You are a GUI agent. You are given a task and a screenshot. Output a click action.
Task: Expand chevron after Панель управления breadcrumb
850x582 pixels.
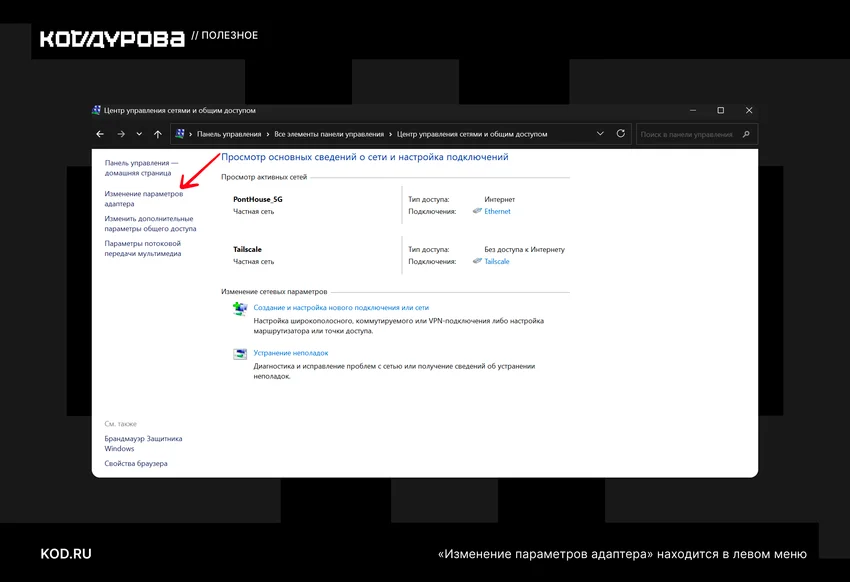[x=268, y=134]
